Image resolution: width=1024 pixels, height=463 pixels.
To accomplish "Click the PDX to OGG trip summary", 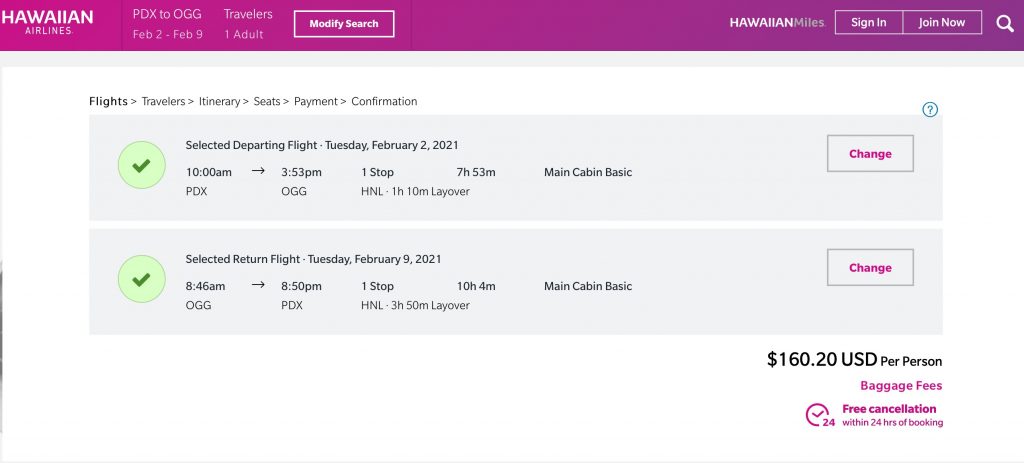I will click(x=168, y=16).
